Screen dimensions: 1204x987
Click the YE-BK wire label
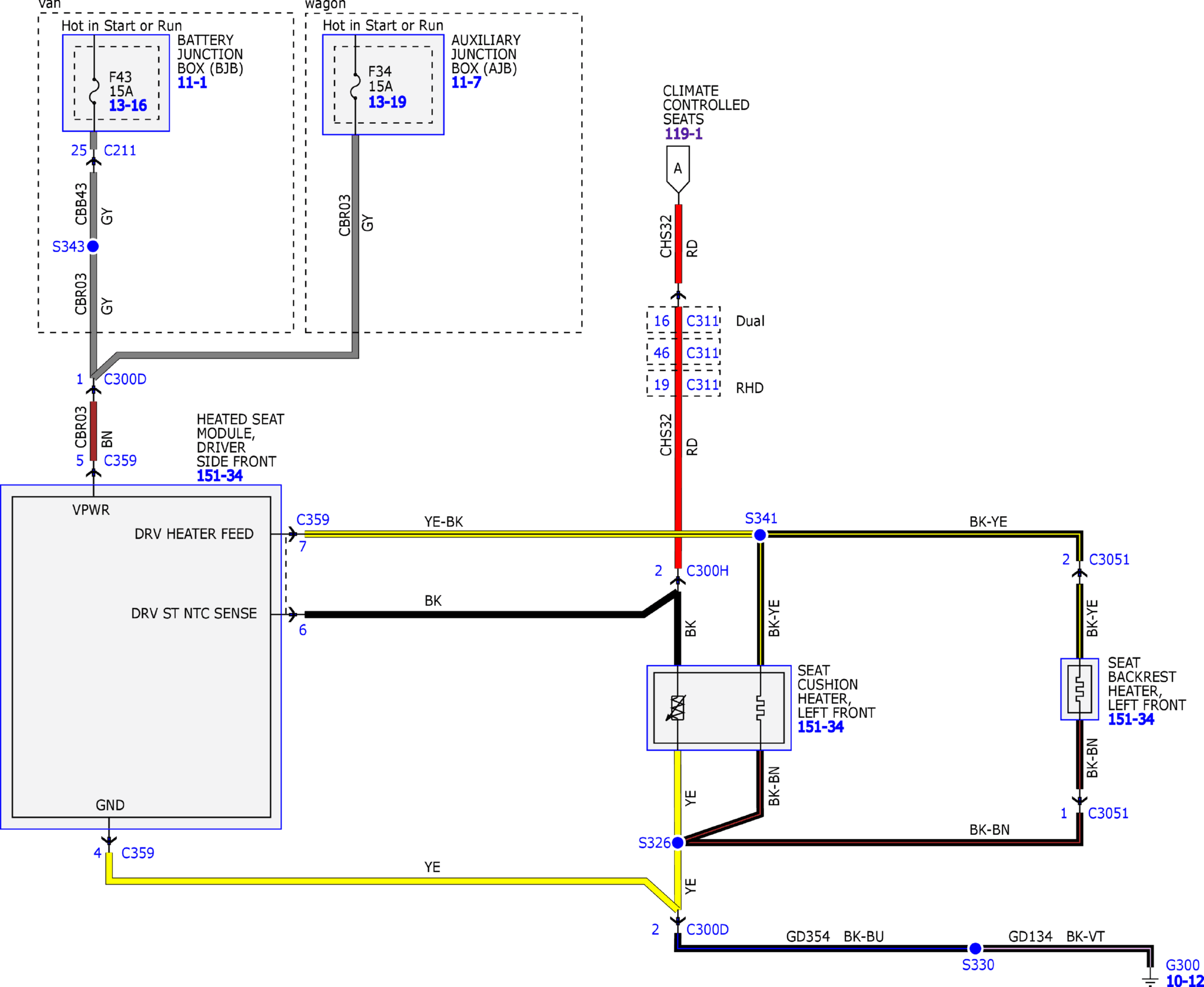[x=443, y=522]
